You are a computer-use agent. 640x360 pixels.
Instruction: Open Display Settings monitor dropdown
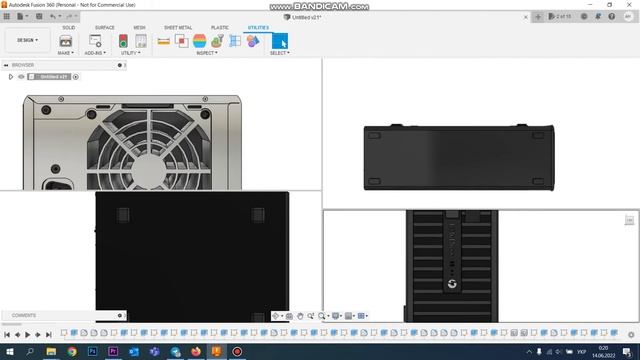click(336, 316)
